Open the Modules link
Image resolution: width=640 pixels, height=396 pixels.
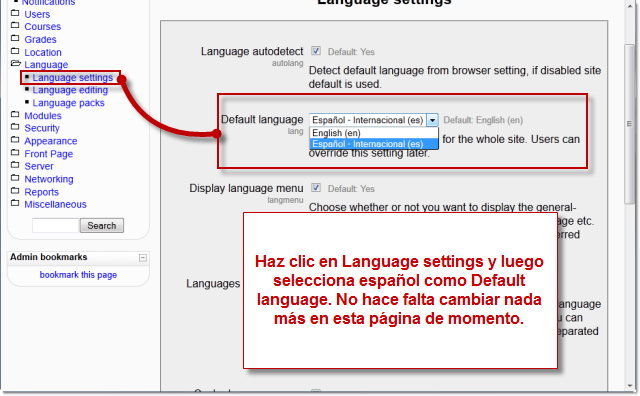click(43, 116)
